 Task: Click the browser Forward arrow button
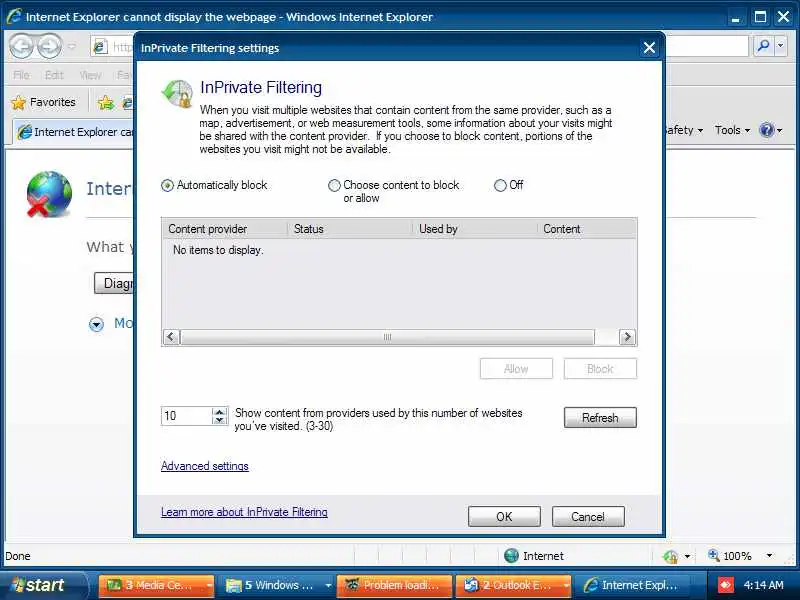pos(49,46)
